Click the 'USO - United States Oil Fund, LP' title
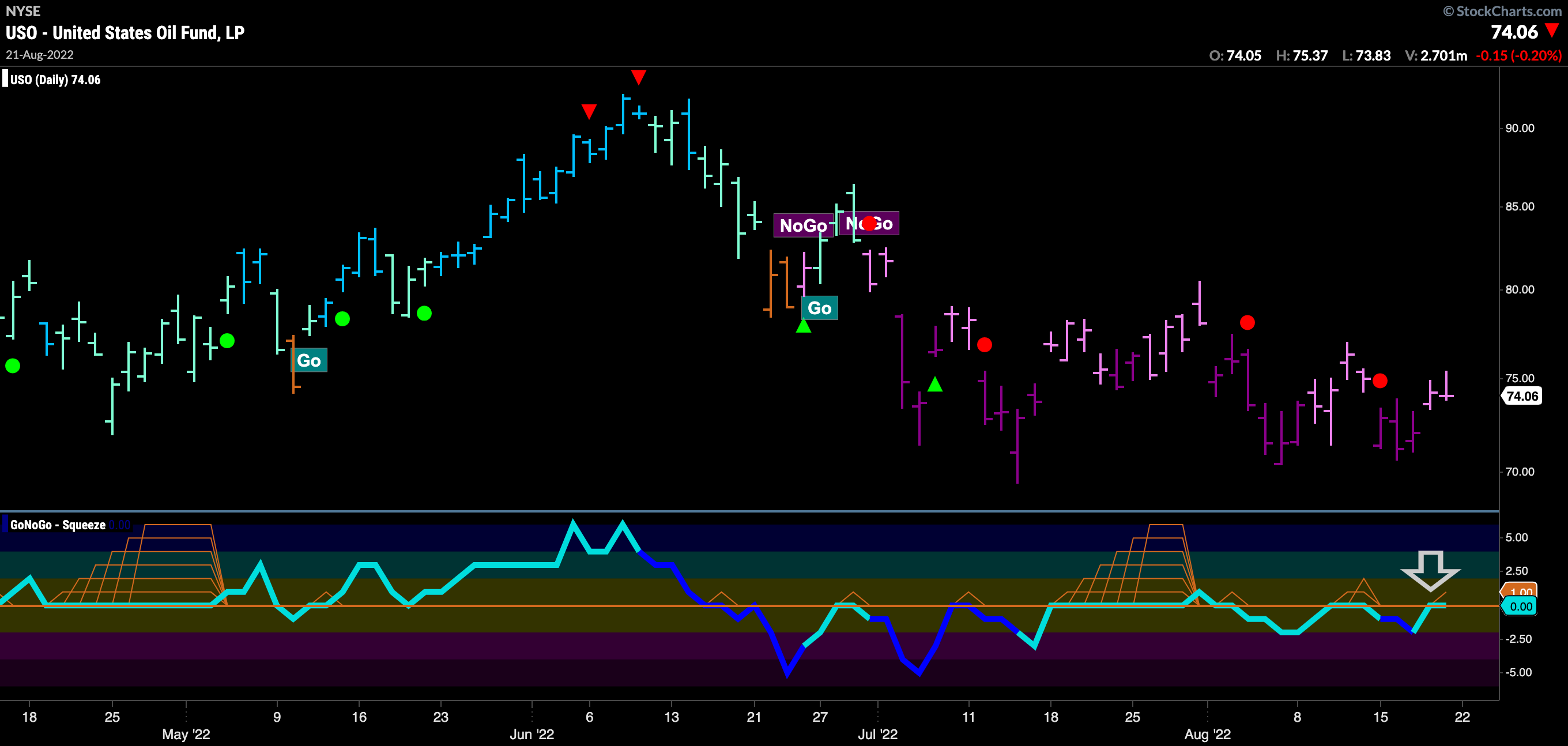The image size is (1568, 746). click(125, 33)
